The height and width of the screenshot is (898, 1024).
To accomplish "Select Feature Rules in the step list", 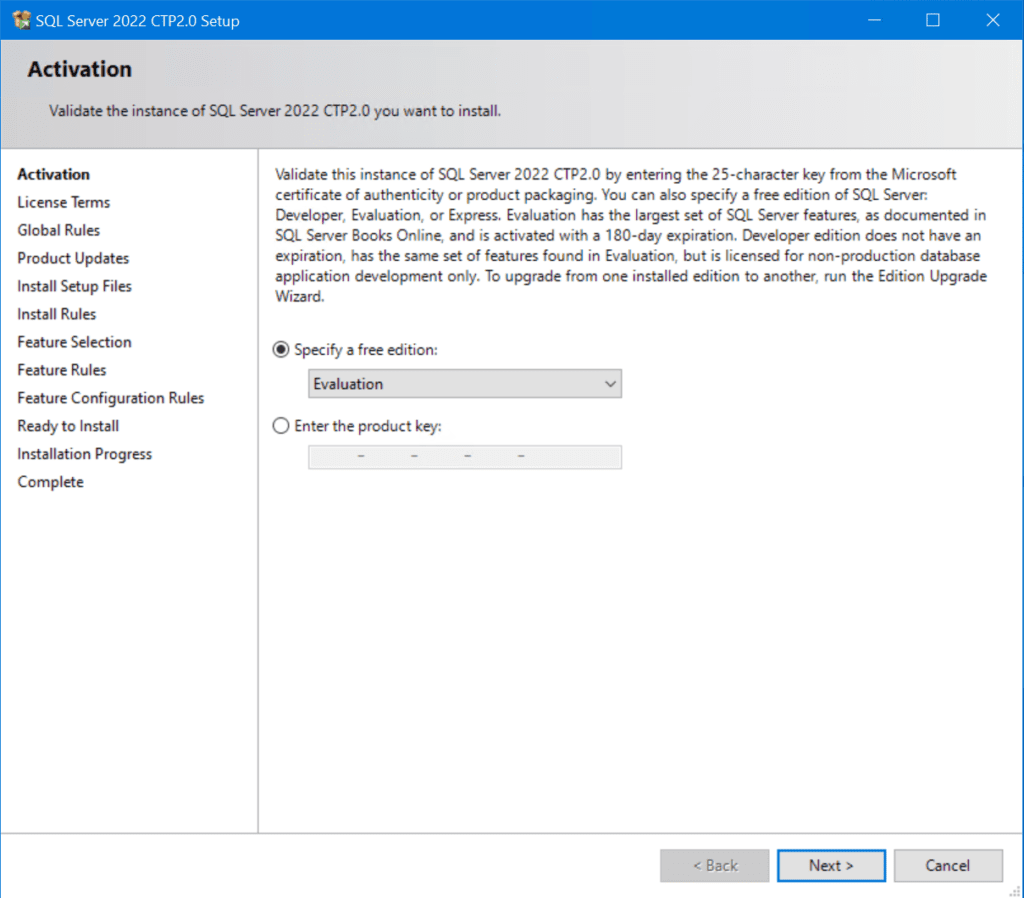I will coord(61,370).
